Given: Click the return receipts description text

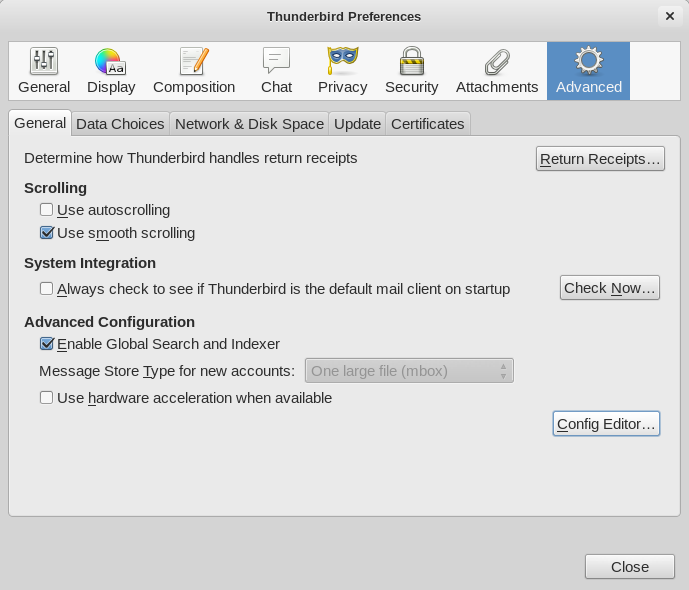Looking at the screenshot, I should (191, 158).
